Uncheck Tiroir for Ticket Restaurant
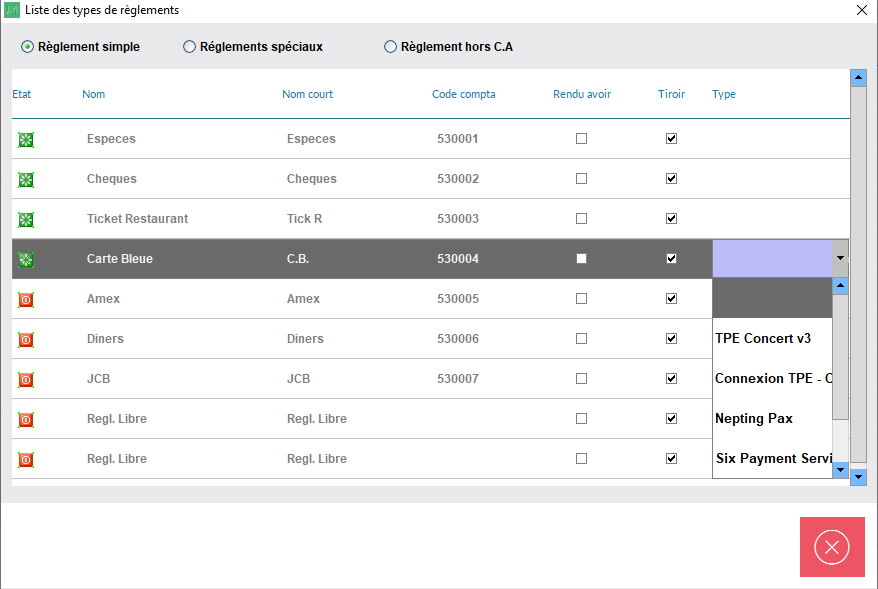878x589 pixels. point(671,218)
